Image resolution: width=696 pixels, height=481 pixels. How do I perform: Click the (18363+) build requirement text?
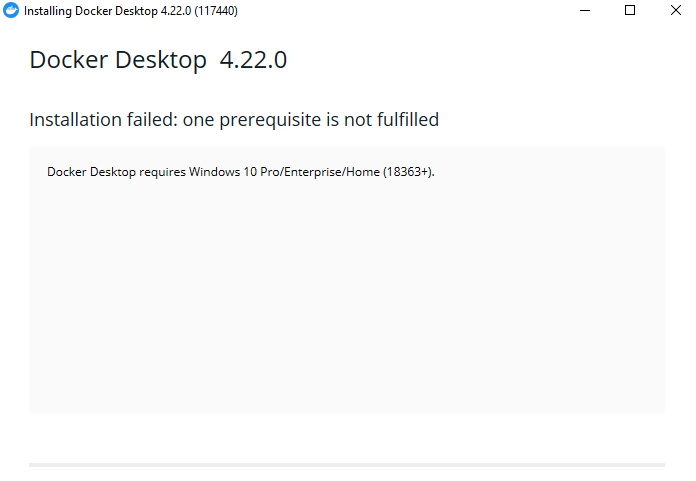pyautogui.click(x=408, y=172)
